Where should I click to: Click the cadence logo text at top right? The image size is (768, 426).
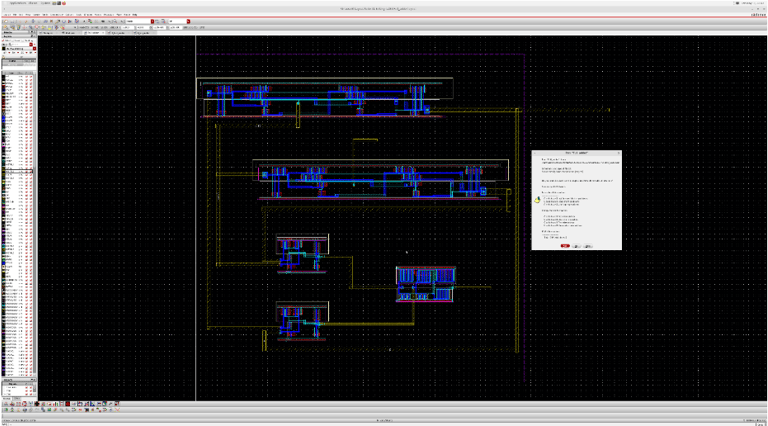coord(758,15)
